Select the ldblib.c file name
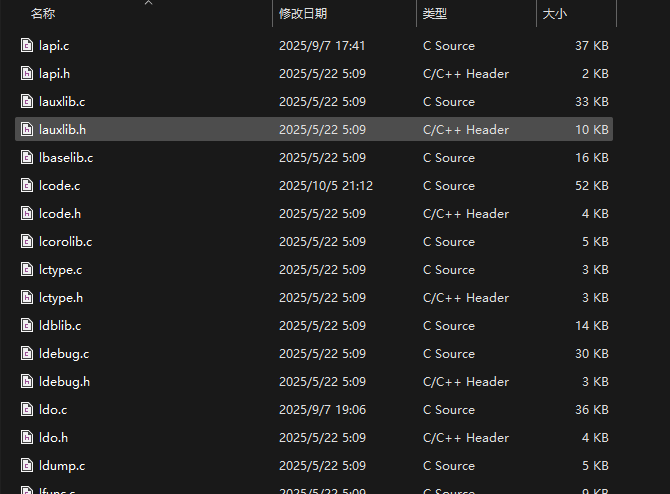 [x=60, y=326]
